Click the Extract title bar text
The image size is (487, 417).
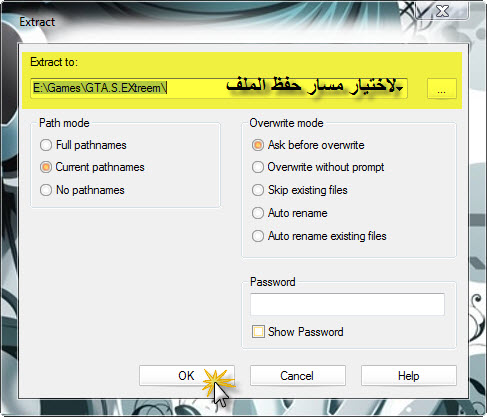37,22
